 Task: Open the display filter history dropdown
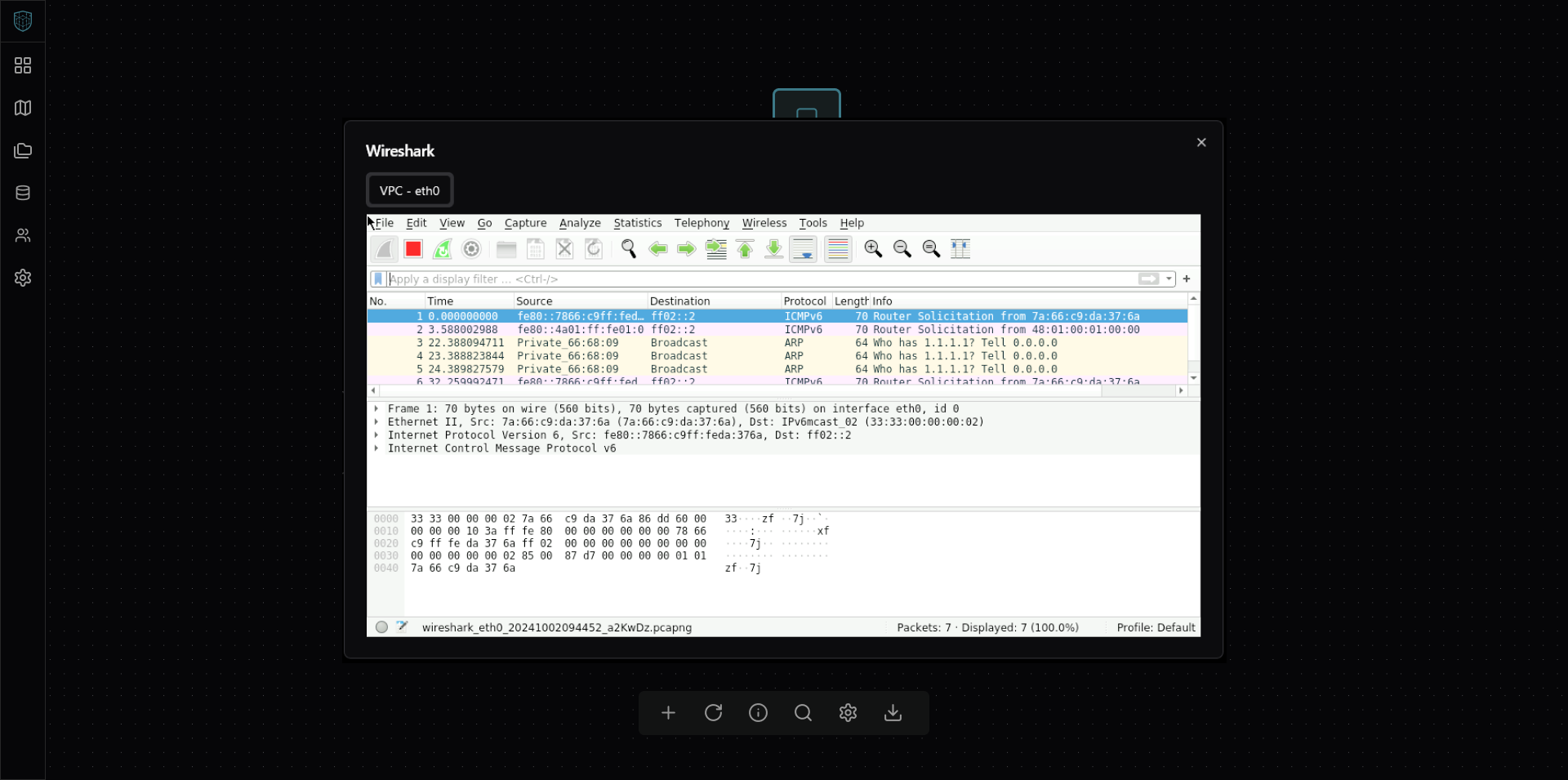pyautogui.click(x=1169, y=279)
